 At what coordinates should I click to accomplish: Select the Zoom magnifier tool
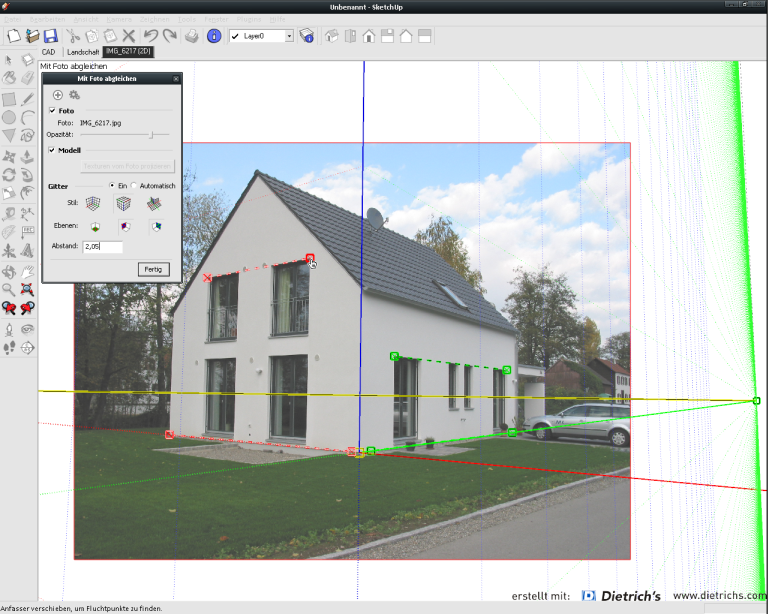(9, 289)
